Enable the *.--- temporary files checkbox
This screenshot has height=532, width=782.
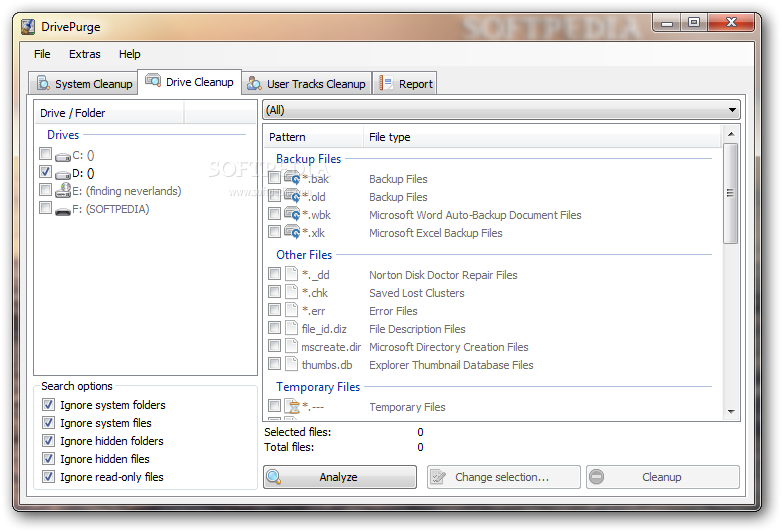(274, 405)
